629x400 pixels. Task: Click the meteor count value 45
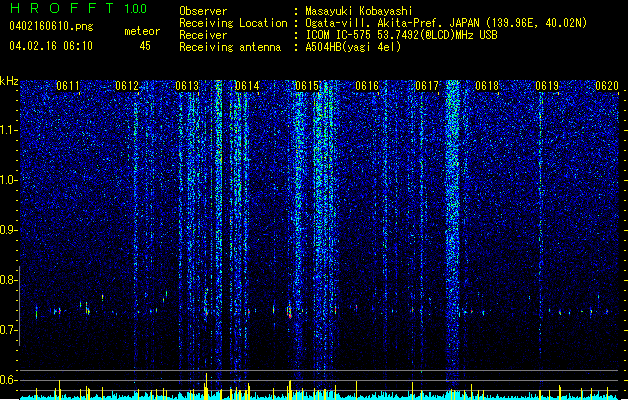(145, 46)
